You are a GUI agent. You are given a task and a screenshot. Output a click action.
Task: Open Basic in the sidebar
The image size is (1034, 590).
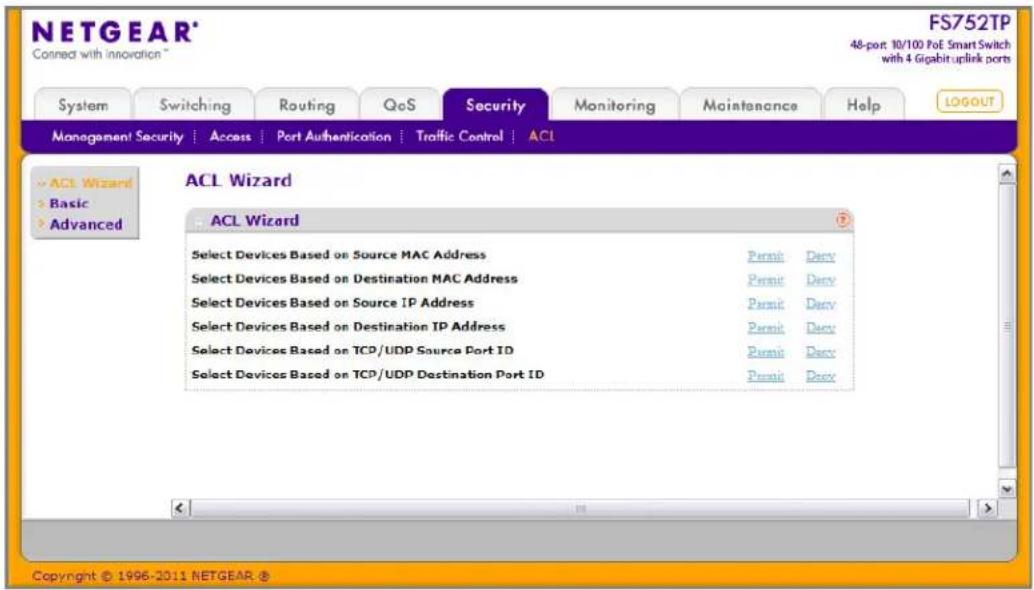tap(69, 203)
